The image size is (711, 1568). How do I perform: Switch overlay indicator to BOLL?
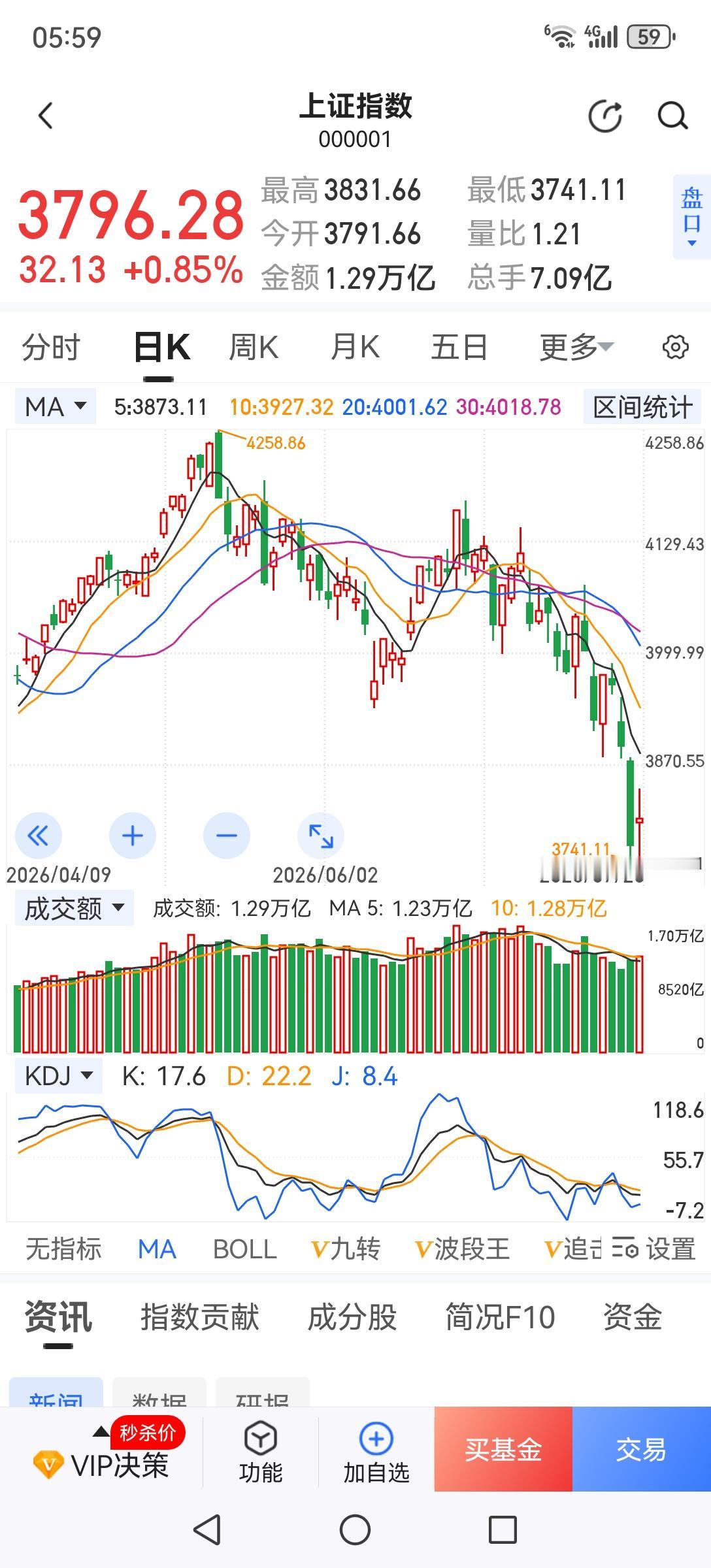click(245, 1249)
